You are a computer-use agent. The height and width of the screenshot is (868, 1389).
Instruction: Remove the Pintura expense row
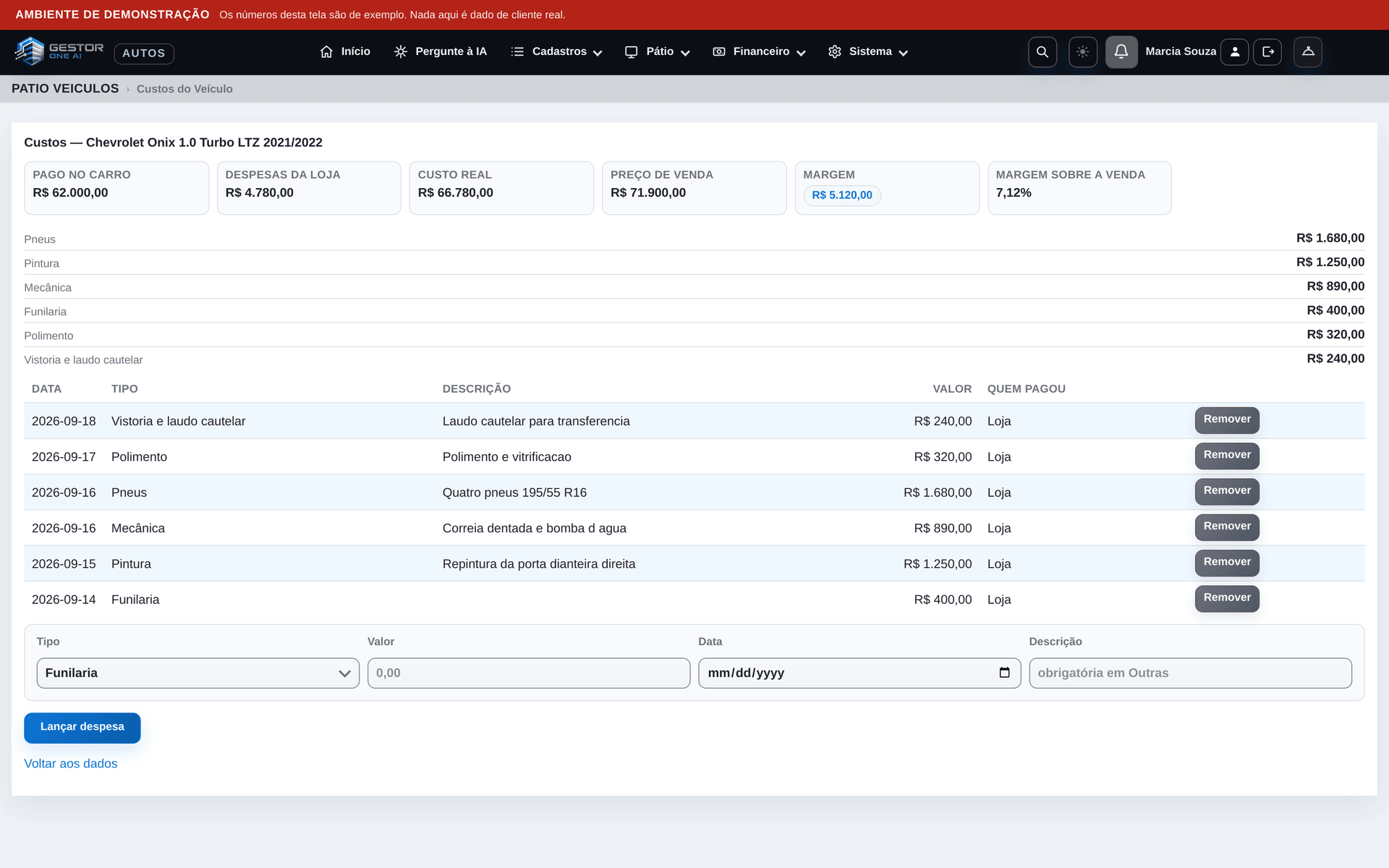(x=1227, y=563)
